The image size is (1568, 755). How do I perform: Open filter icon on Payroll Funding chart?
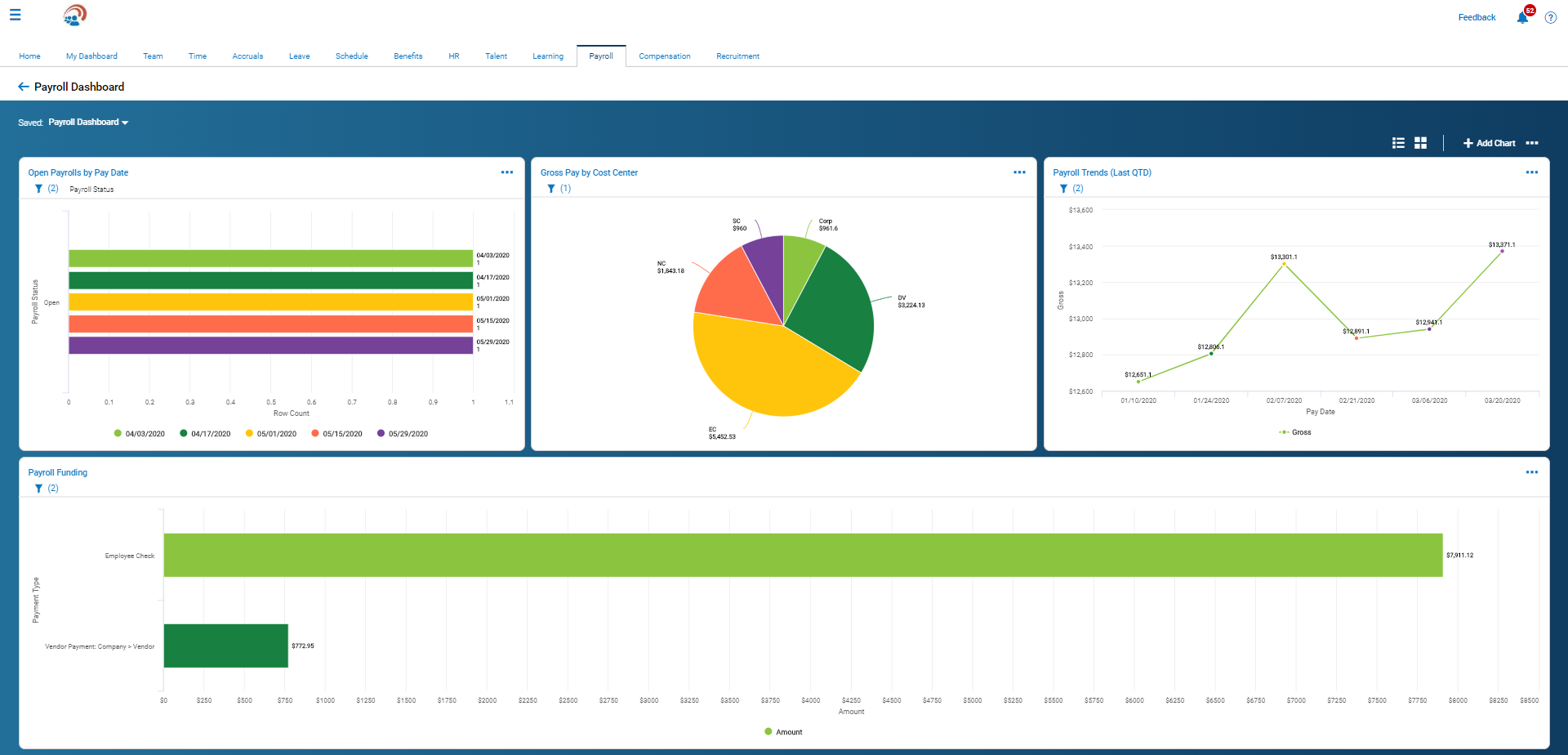click(38, 489)
